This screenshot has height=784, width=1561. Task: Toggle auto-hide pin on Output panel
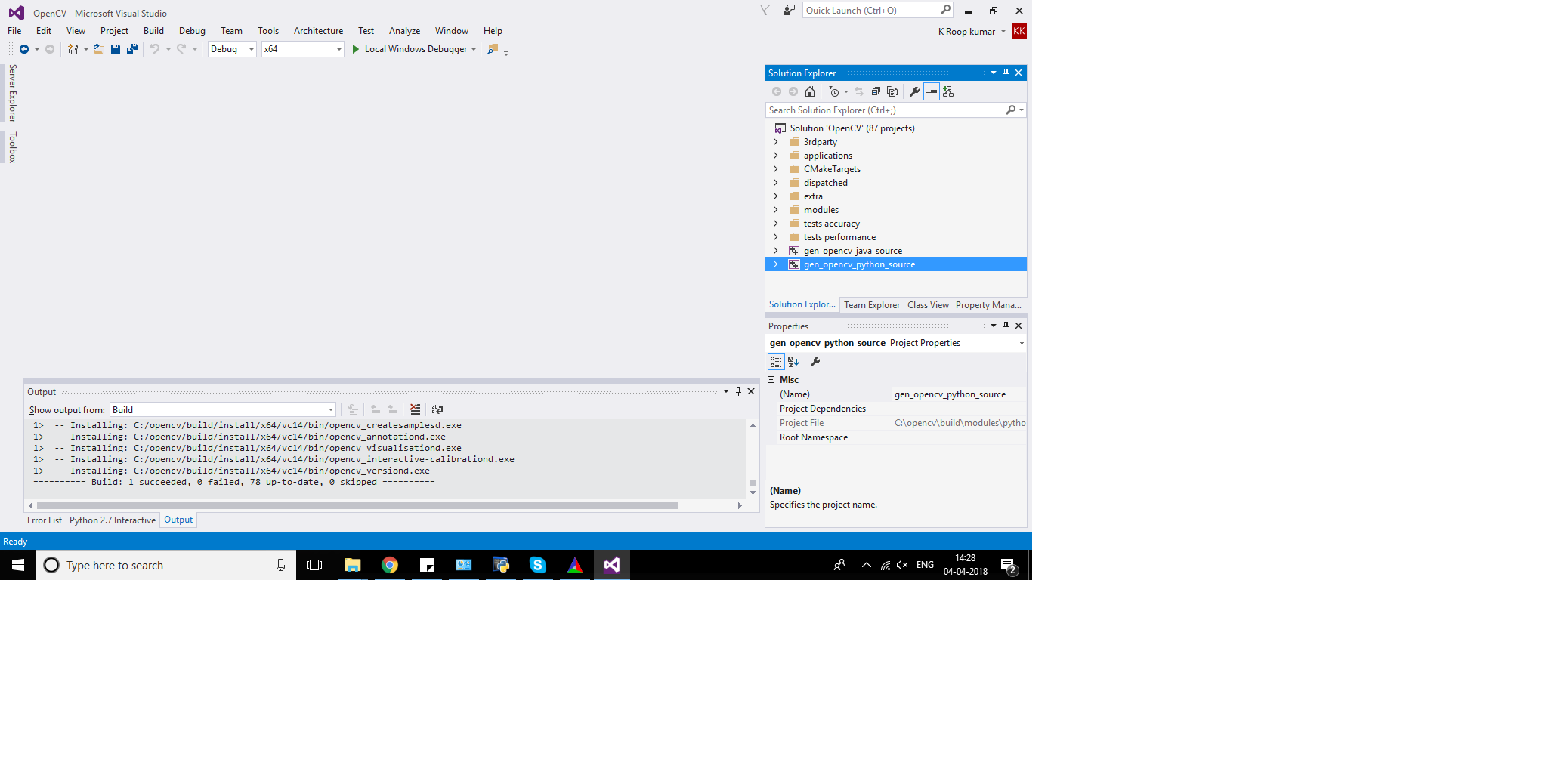click(x=738, y=391)
